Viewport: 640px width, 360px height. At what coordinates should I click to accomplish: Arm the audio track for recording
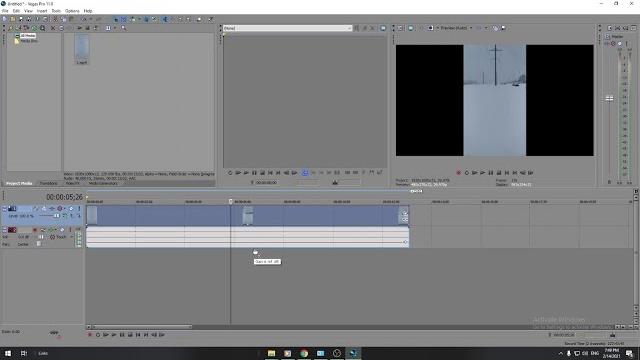click(x=35, y=230)
